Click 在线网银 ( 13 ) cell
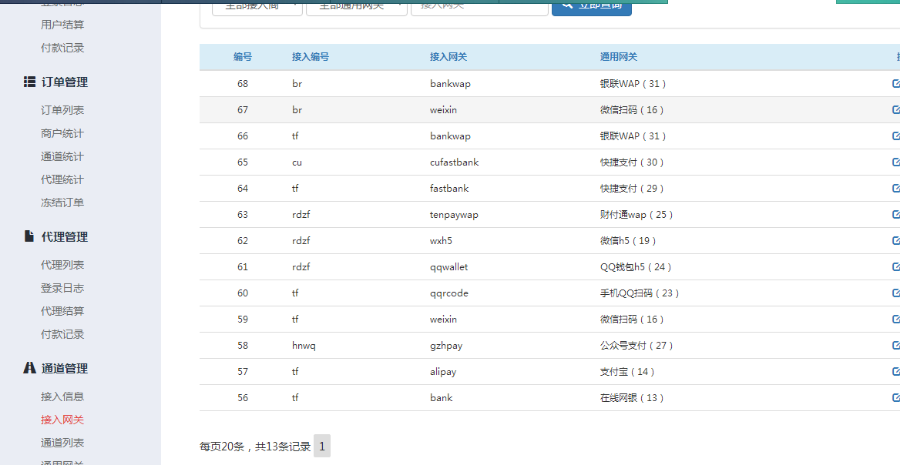 point(632,398)
